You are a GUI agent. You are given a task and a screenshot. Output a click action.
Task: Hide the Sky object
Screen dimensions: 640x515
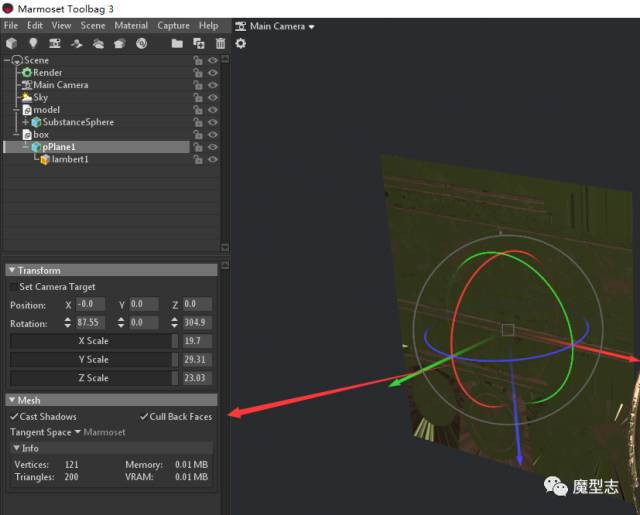point(213,98)
